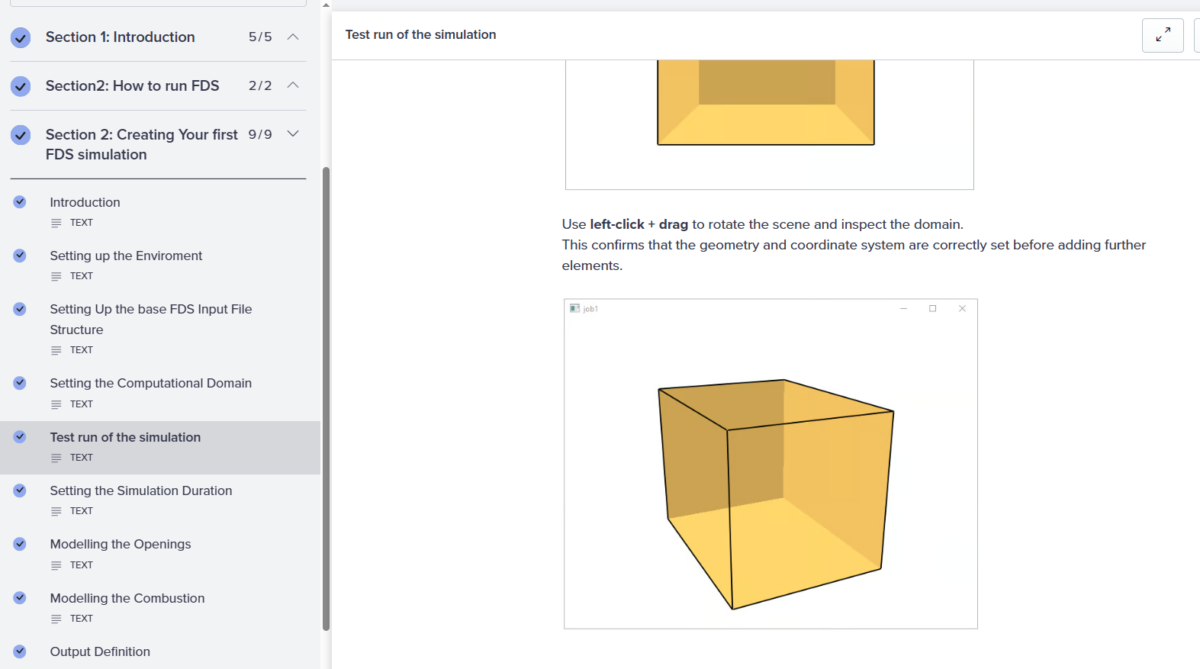The height and width of the screenshot is (669, 1200).
Task: Click Section2 How to run FDS checkmark icon
Action: click(x=21, y=86)
